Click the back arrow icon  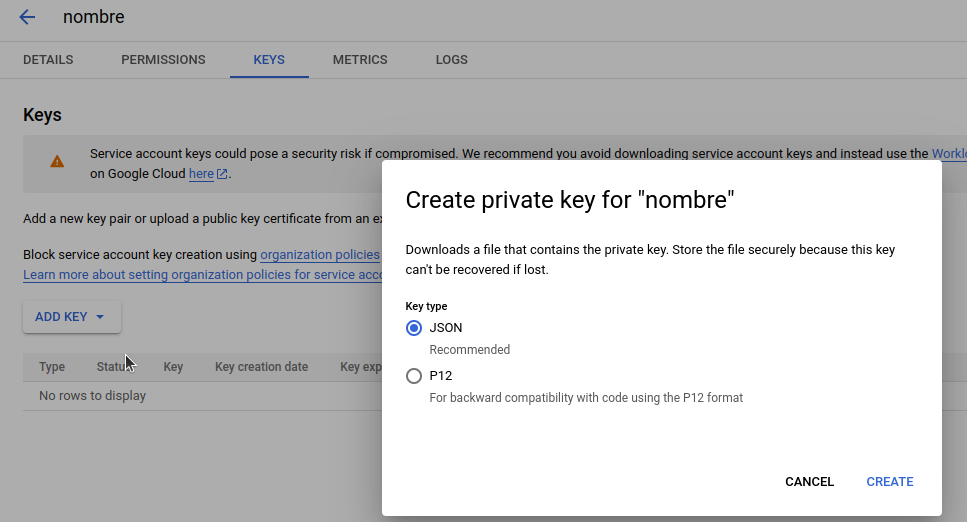pos(27,17)
